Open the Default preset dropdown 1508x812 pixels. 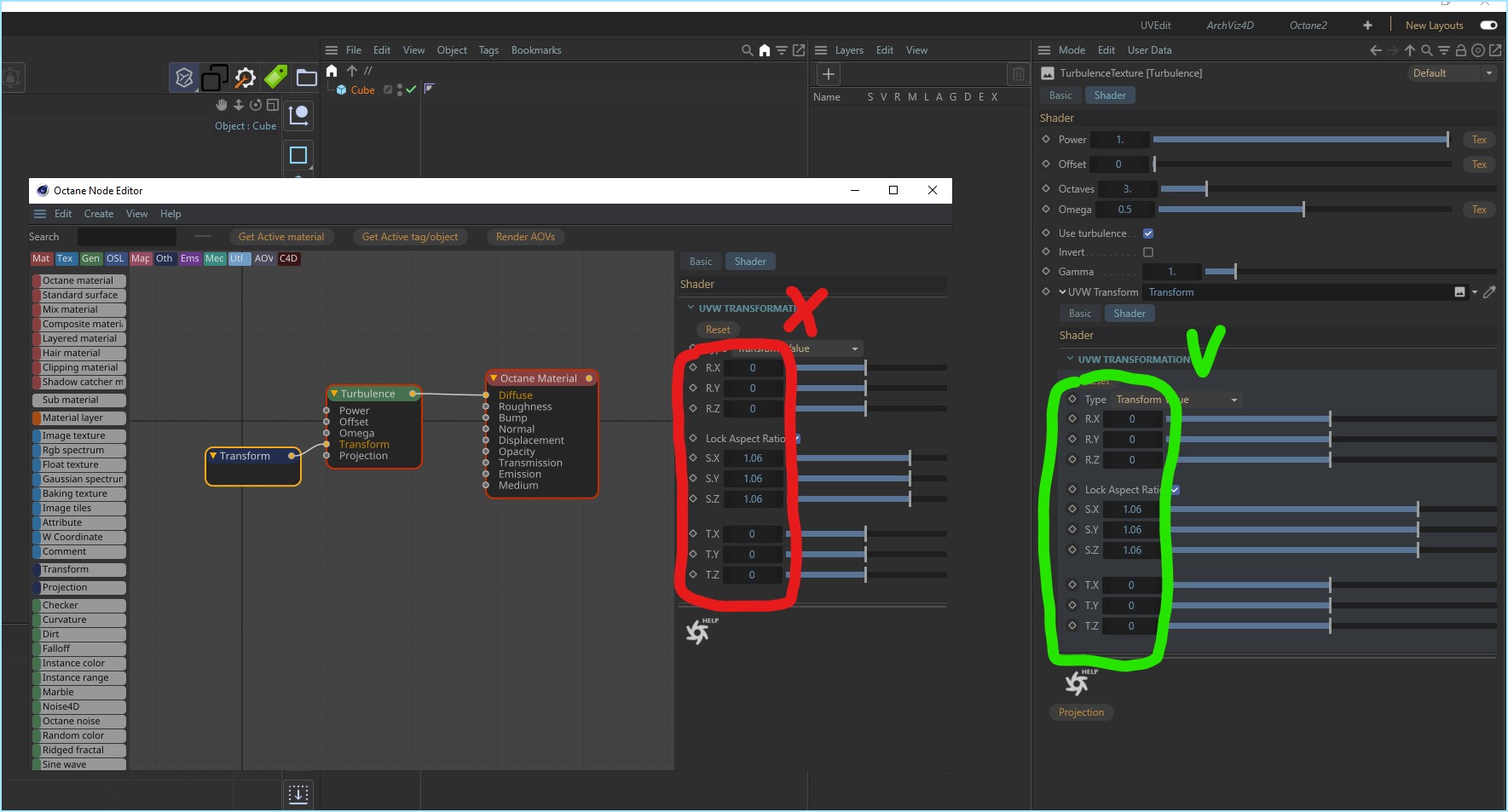pyautogui.click(x=1453, y=73)
